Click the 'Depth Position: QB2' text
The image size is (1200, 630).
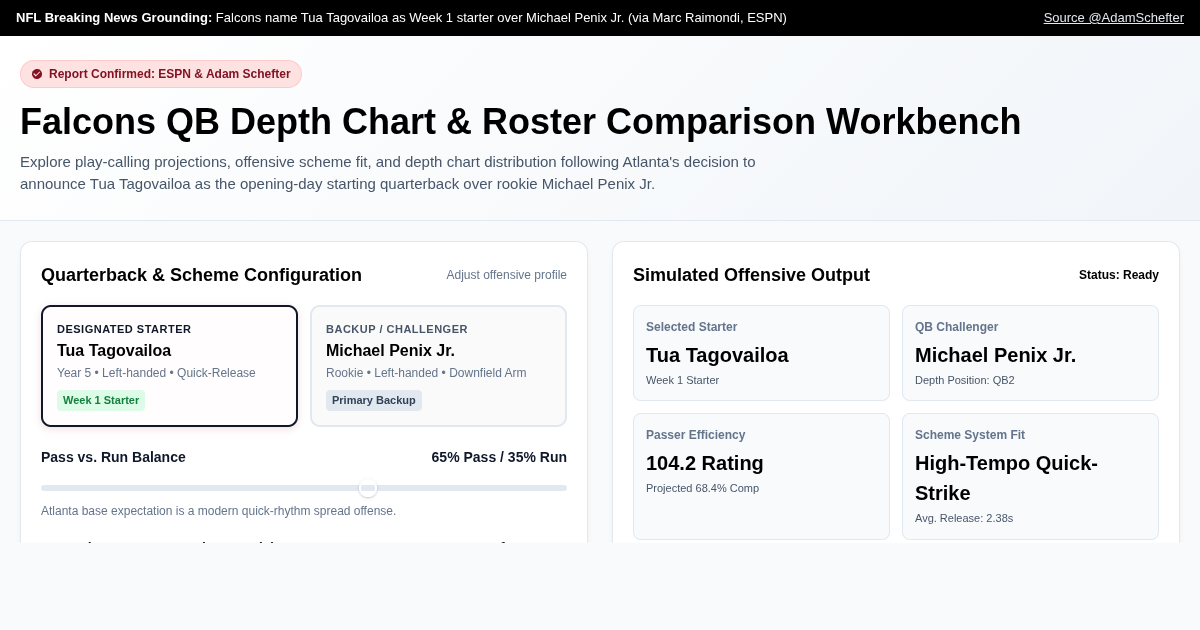click(965, 380)
